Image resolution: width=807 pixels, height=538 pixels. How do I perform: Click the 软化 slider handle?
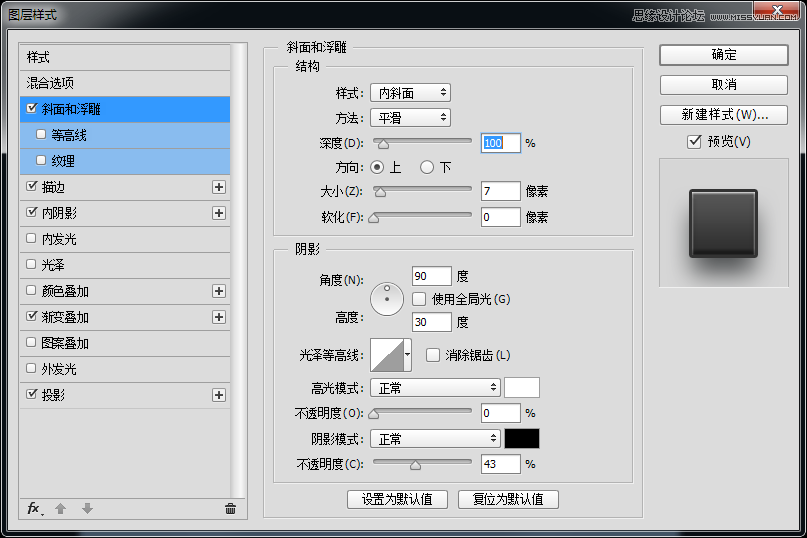pyautogui.click(x=374, y=218)
